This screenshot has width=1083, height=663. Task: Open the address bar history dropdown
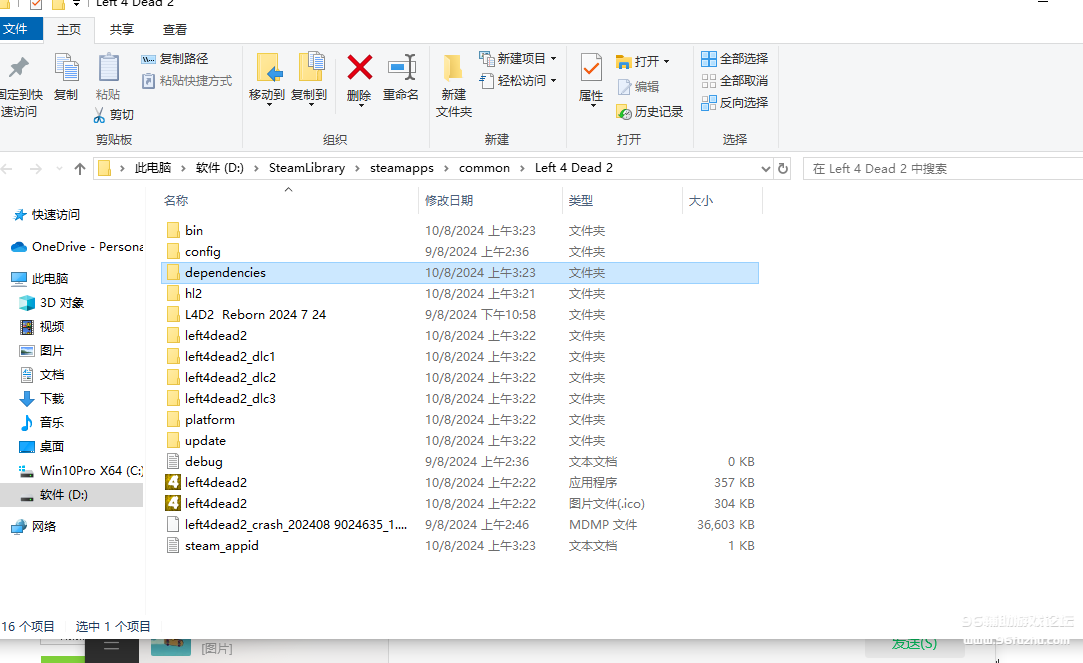point(766,168)
